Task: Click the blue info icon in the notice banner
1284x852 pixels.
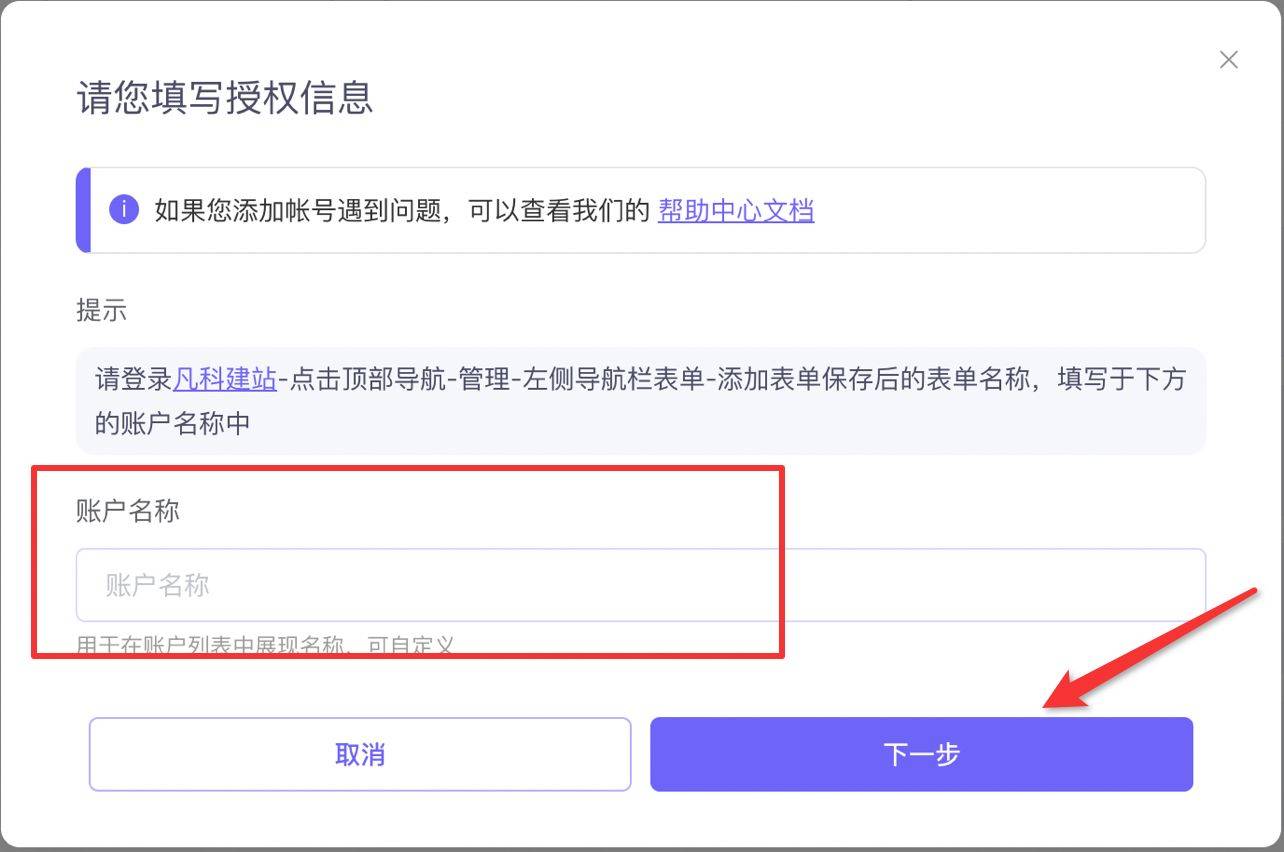Action: point(124,210)
